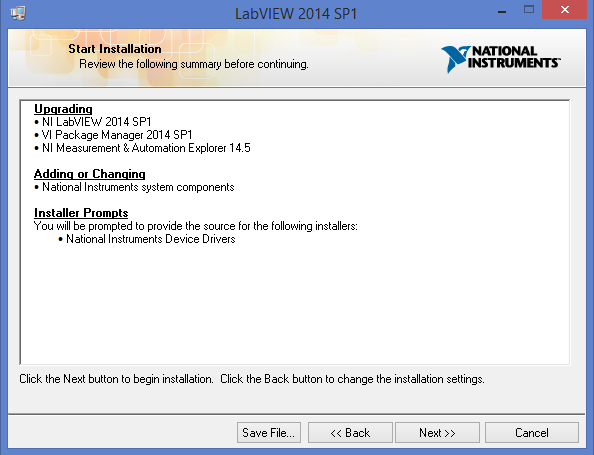Screen dimensions: 594x455
Task: Cancel the LabVIEW installation
Action: click(531, 433)
